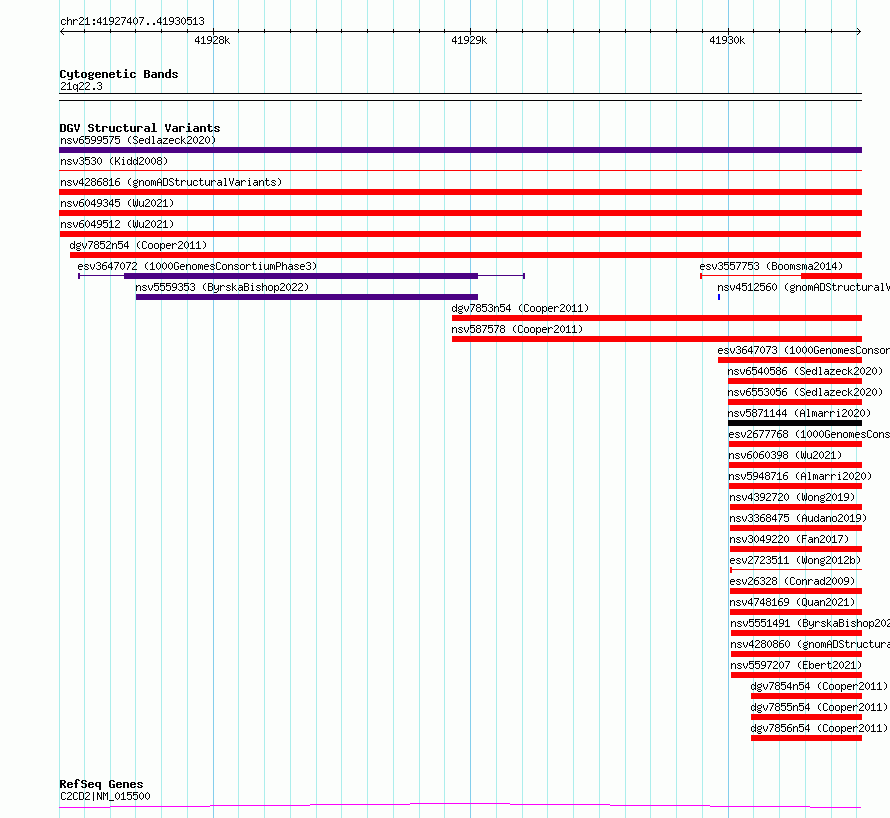
Task: Select nsv6060398 (Wu2021) variant
Action: (785, 455)
